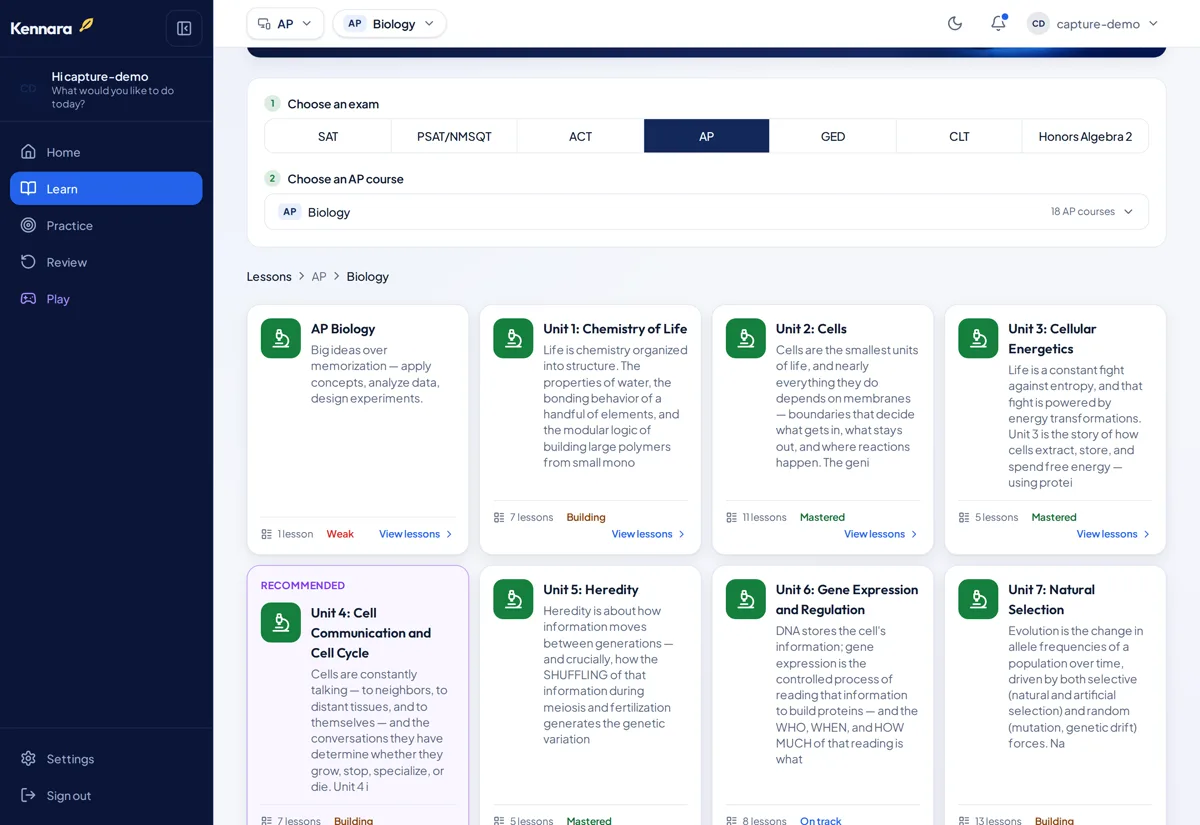This screenshot has height=825, width=1200.
Task: Open the capture-demo account menu
Action: coord(1093,23)
